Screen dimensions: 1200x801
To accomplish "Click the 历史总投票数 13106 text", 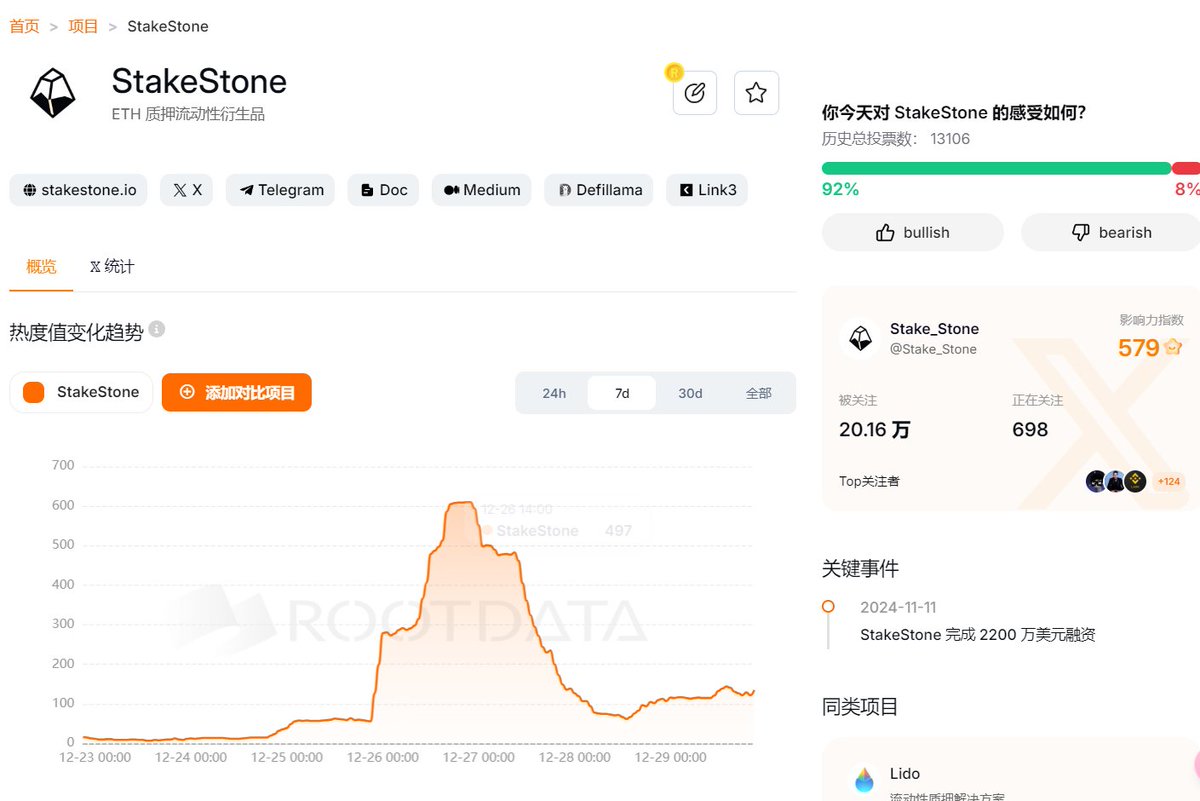I will (x=896, y=139).
